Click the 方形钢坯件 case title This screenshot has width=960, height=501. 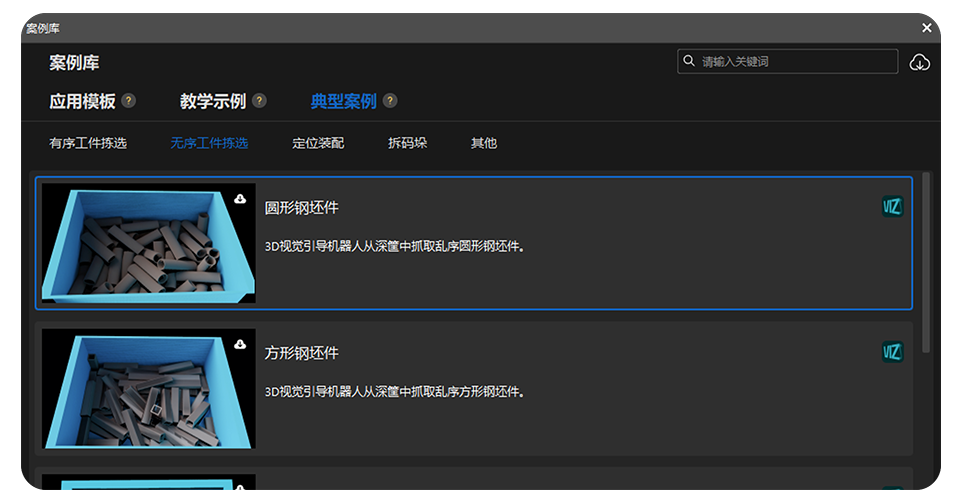[301, 353]
